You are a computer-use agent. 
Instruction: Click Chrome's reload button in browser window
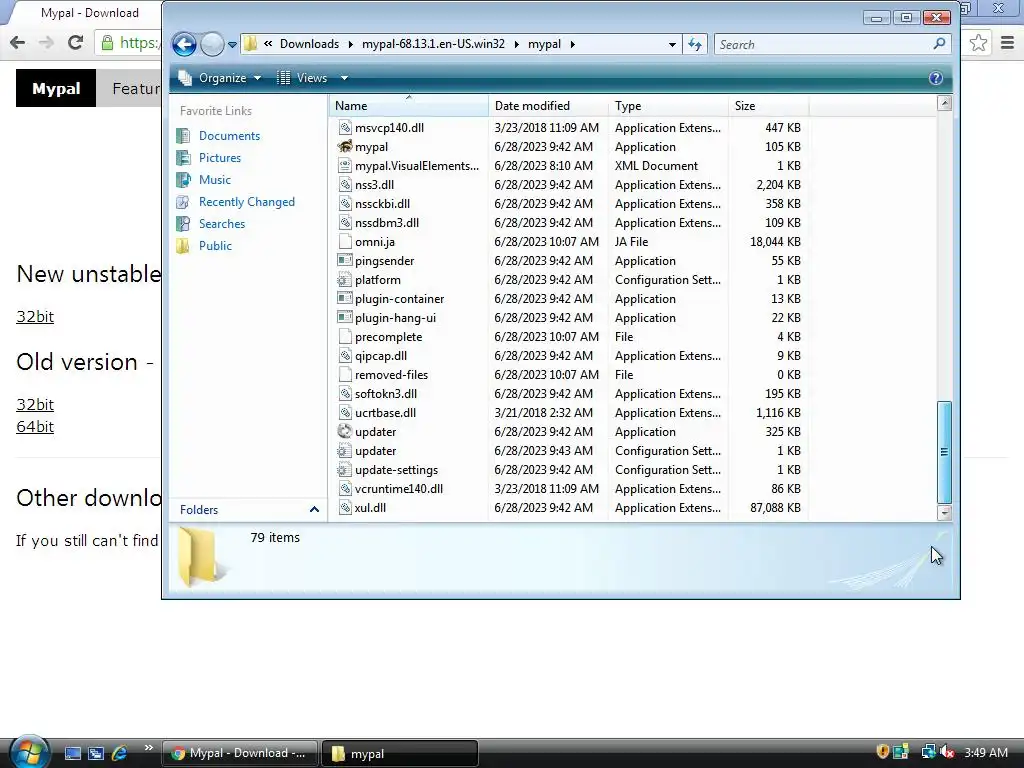[x=75, y=42]
